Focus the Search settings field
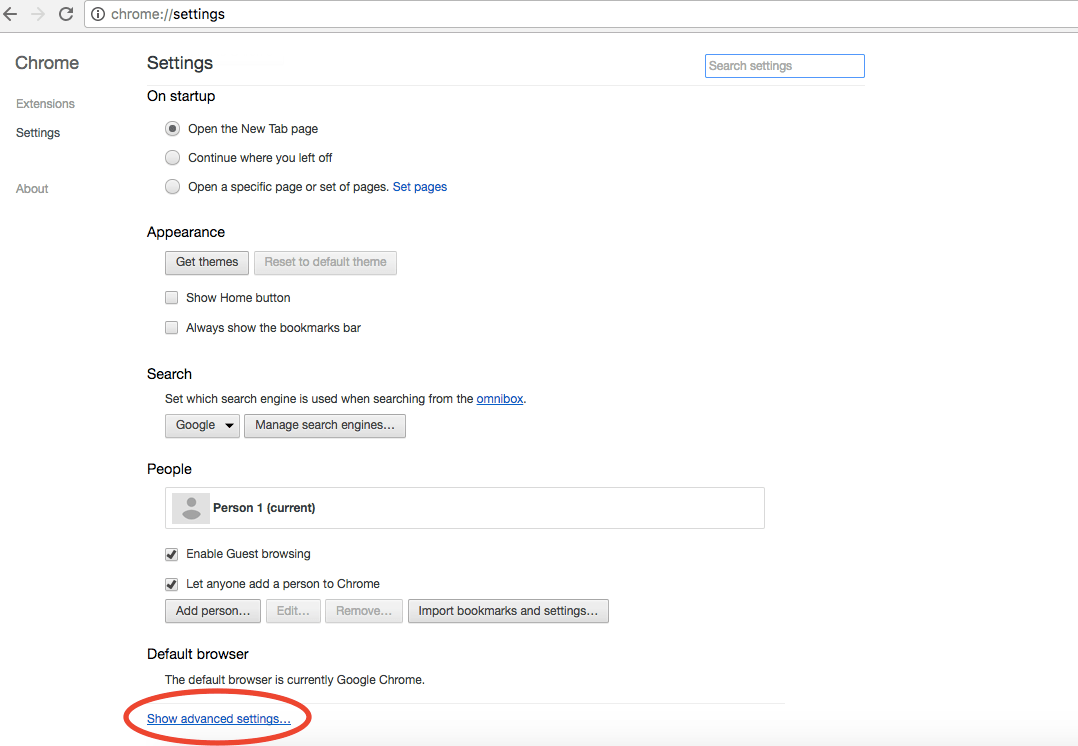 coord(784,66)
